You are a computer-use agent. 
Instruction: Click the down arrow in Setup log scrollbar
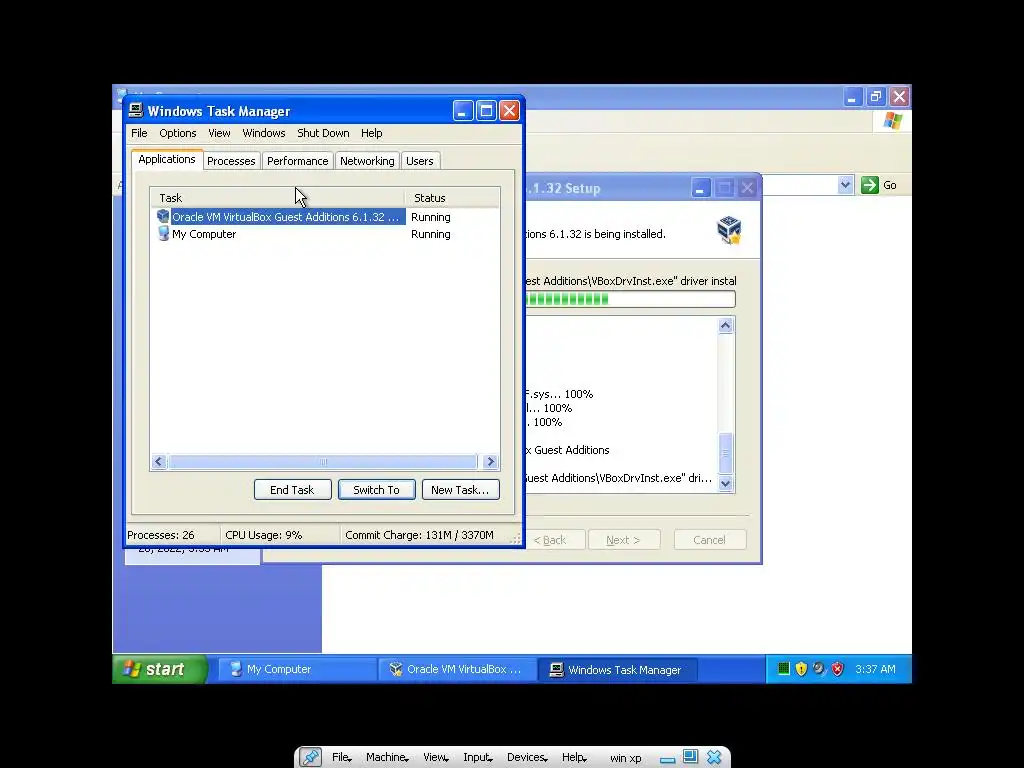[x=726, y=483]
